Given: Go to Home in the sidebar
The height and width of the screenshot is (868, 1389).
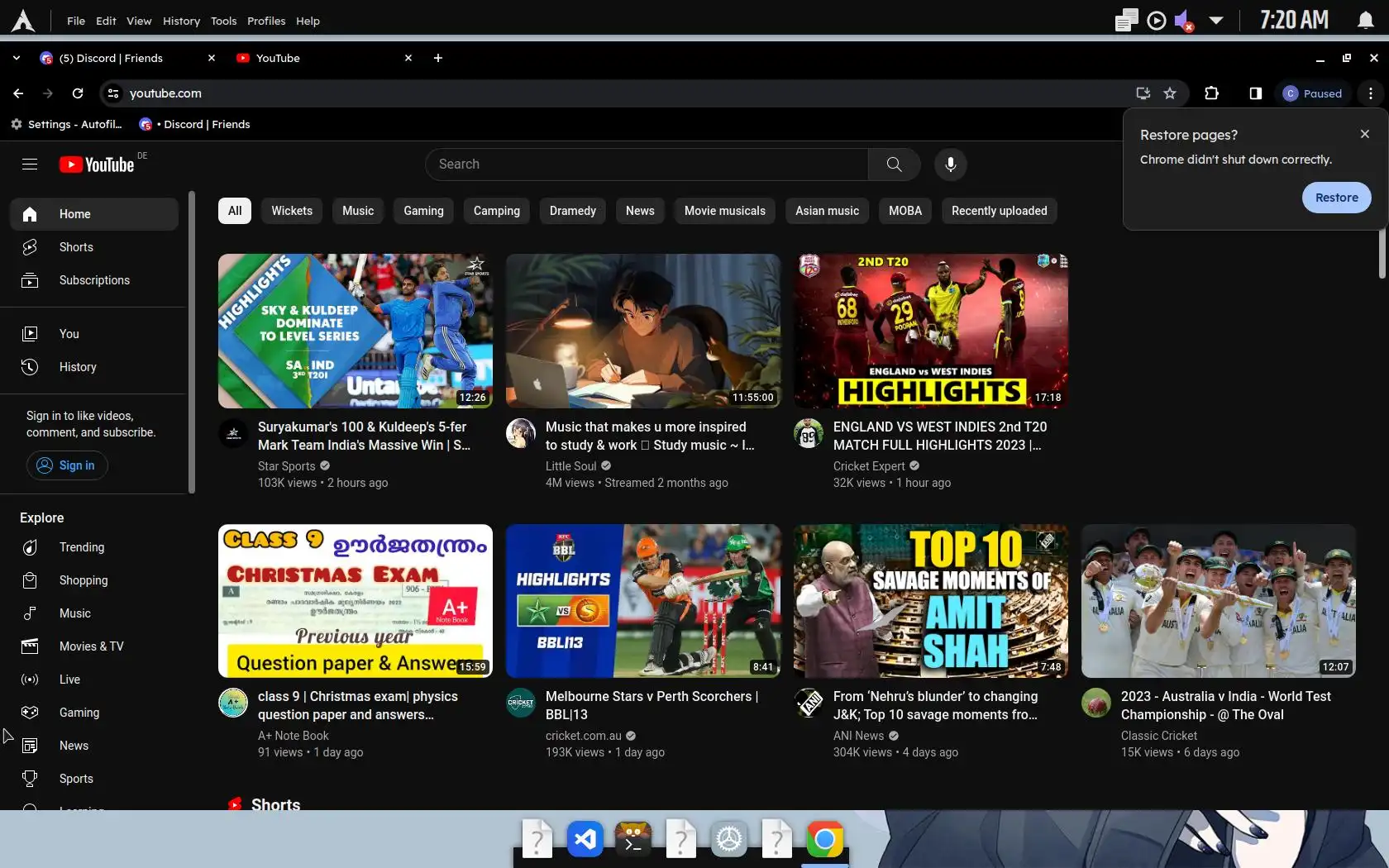Looking at the screenshot, I should [x=94, y=214].
